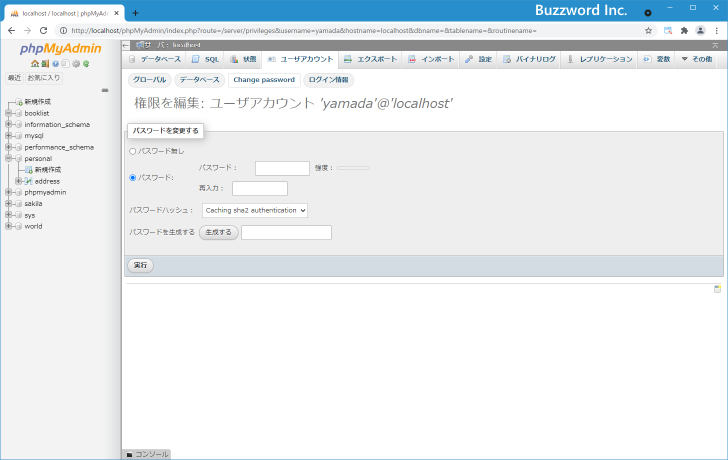Screen dimensions: 728x460
Task: Click the bookmark icon below the form
Action: (x=717, y=289)
